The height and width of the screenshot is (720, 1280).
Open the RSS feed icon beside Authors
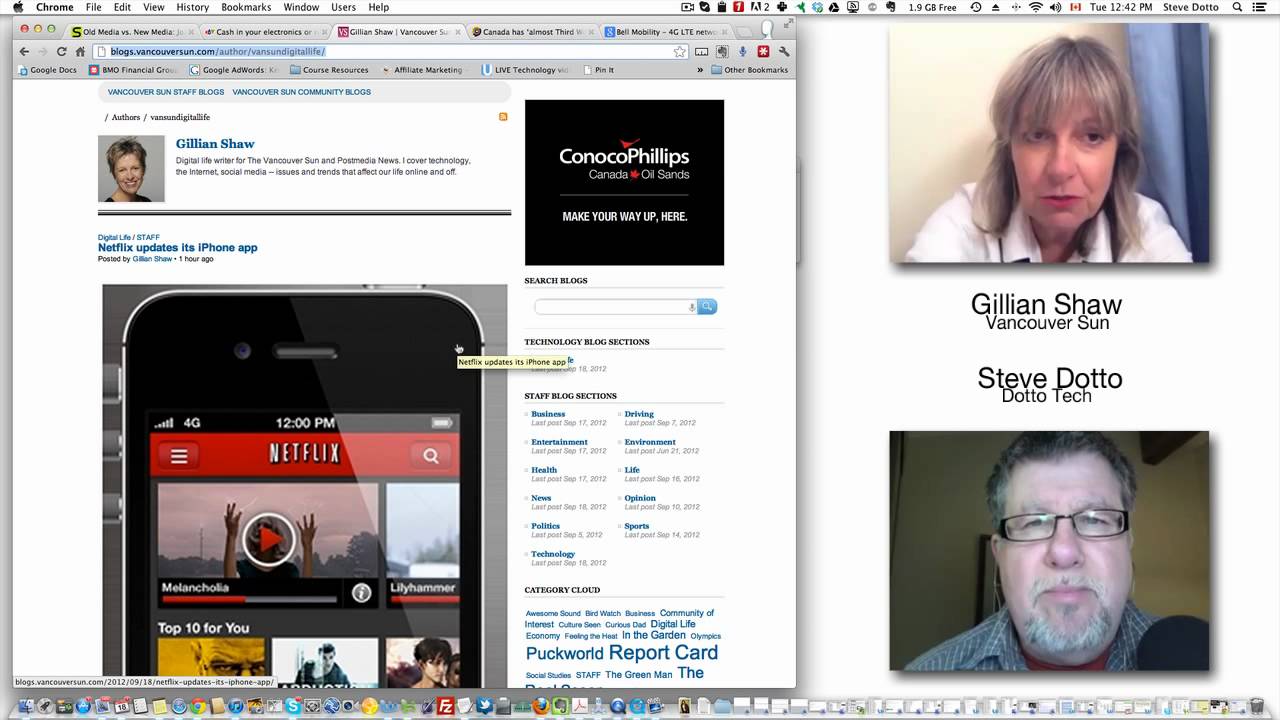(503, 117)
